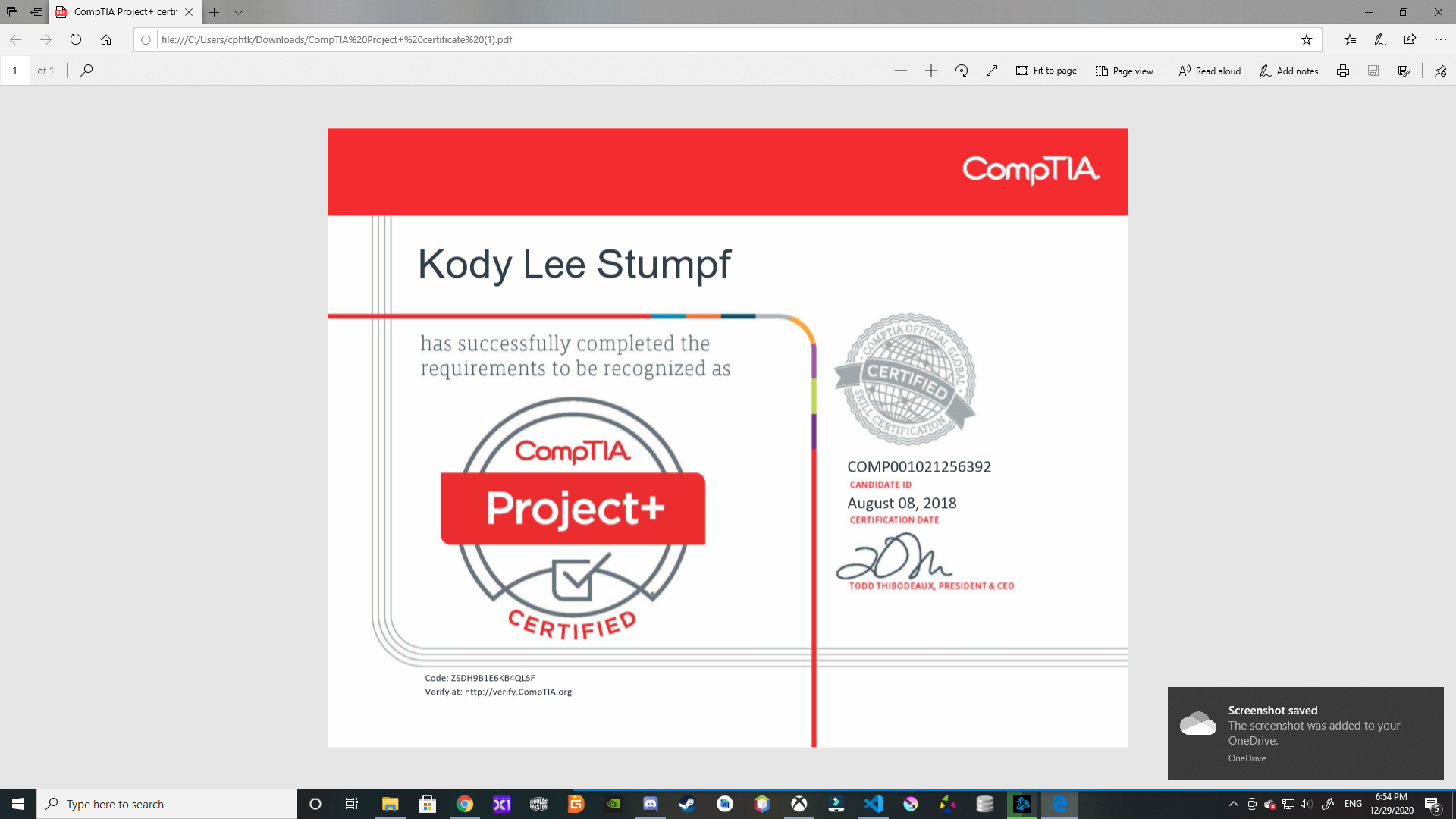The image size is (1456, 819).
Task: Click the Fit to page icon
Action: pyautogui.click(x=1023, y=70)
